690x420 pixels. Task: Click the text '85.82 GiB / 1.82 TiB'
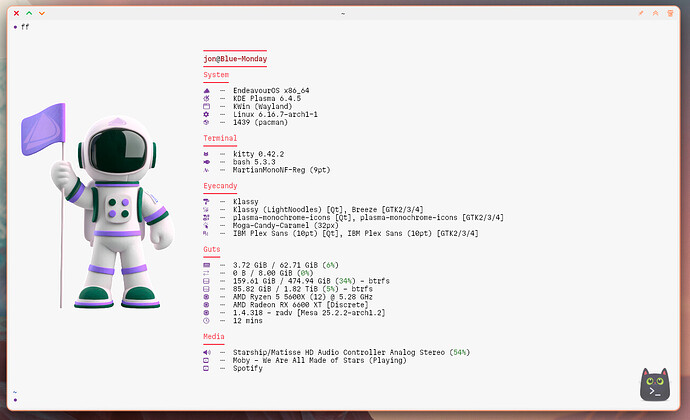click(275, 289)
